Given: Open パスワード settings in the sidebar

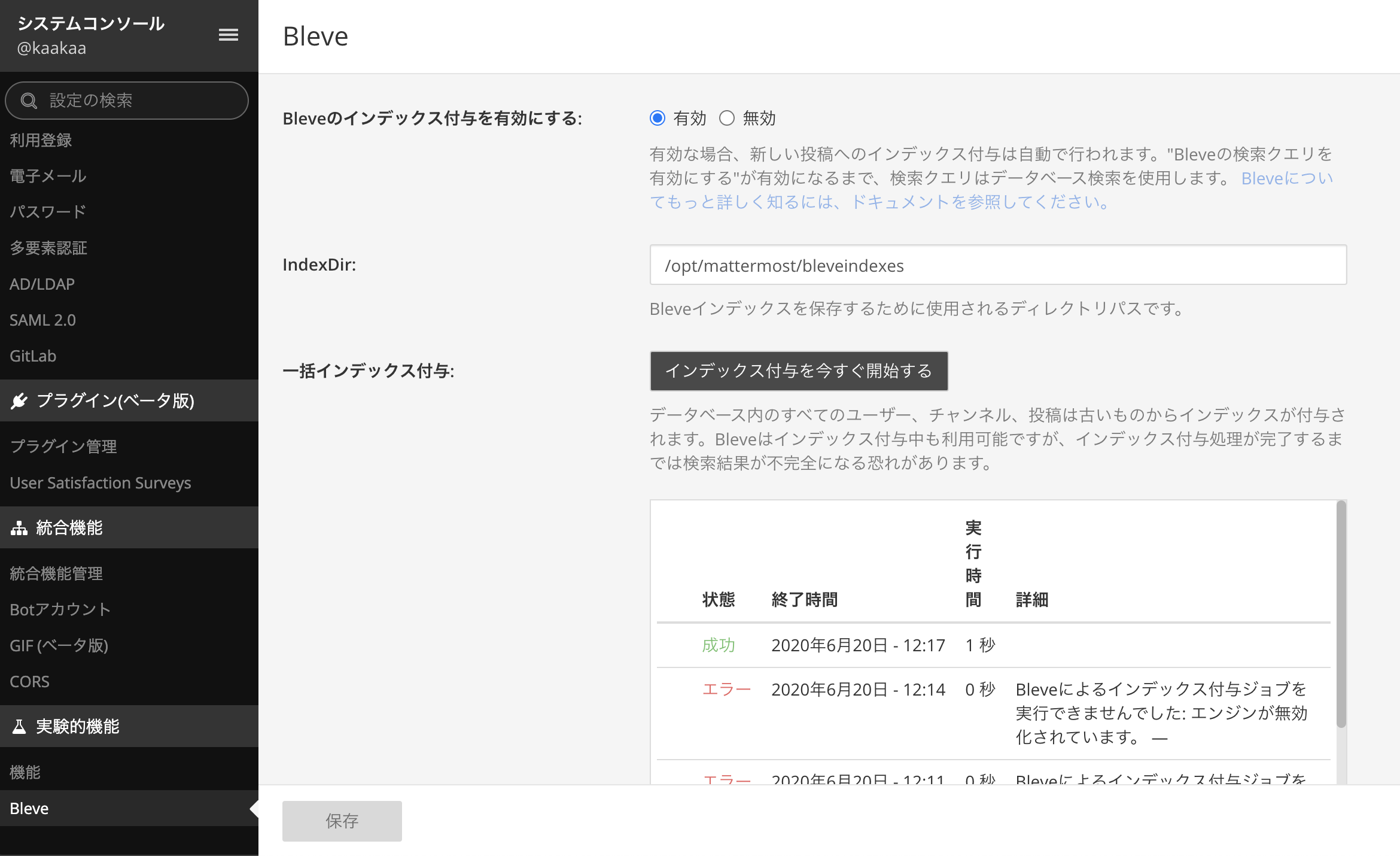Looking at the screenshot, I should click(x=48, y=212).
